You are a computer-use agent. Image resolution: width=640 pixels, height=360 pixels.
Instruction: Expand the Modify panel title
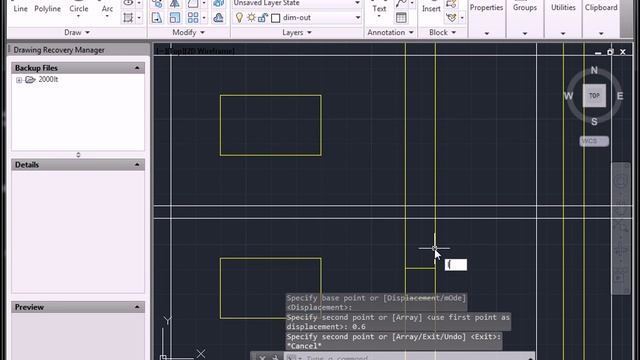pyautogui.click(x=188, y=32)
